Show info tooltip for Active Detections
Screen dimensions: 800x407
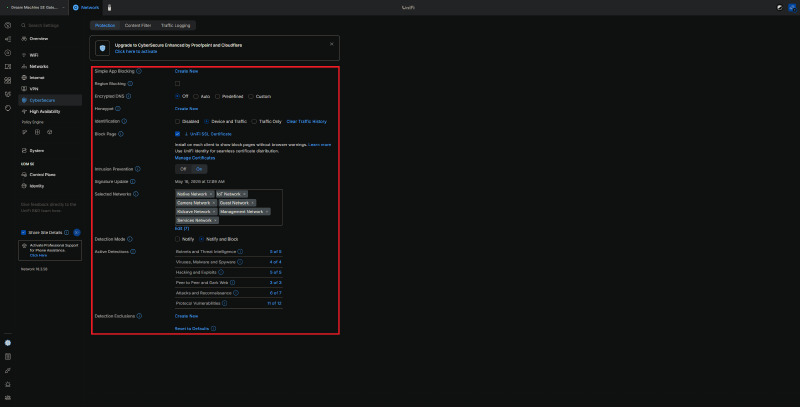(x=133, y=252)
